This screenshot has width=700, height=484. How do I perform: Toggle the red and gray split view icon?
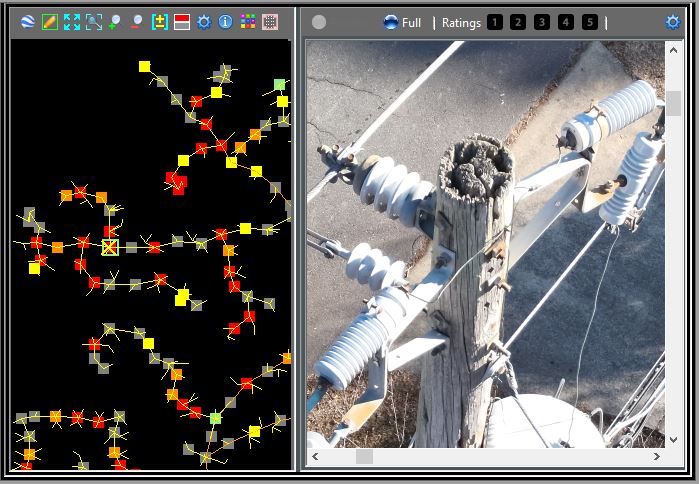[x=182, y=22]
